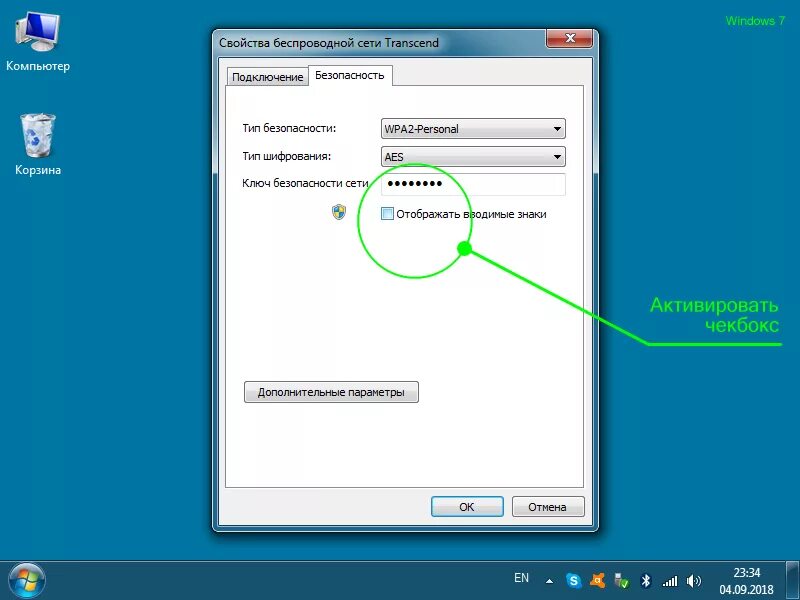Confirm with the OK button
Screen dimensions: 800x600
click(x=467, y=507)
